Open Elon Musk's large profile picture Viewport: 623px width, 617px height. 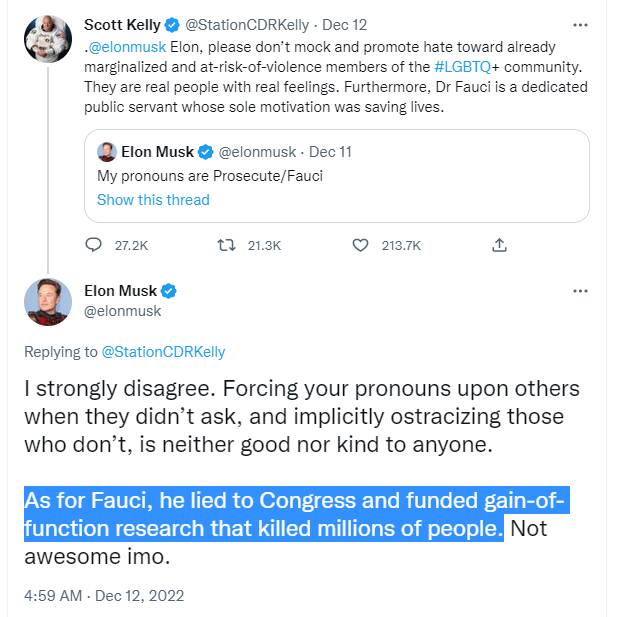coord(47,302)
